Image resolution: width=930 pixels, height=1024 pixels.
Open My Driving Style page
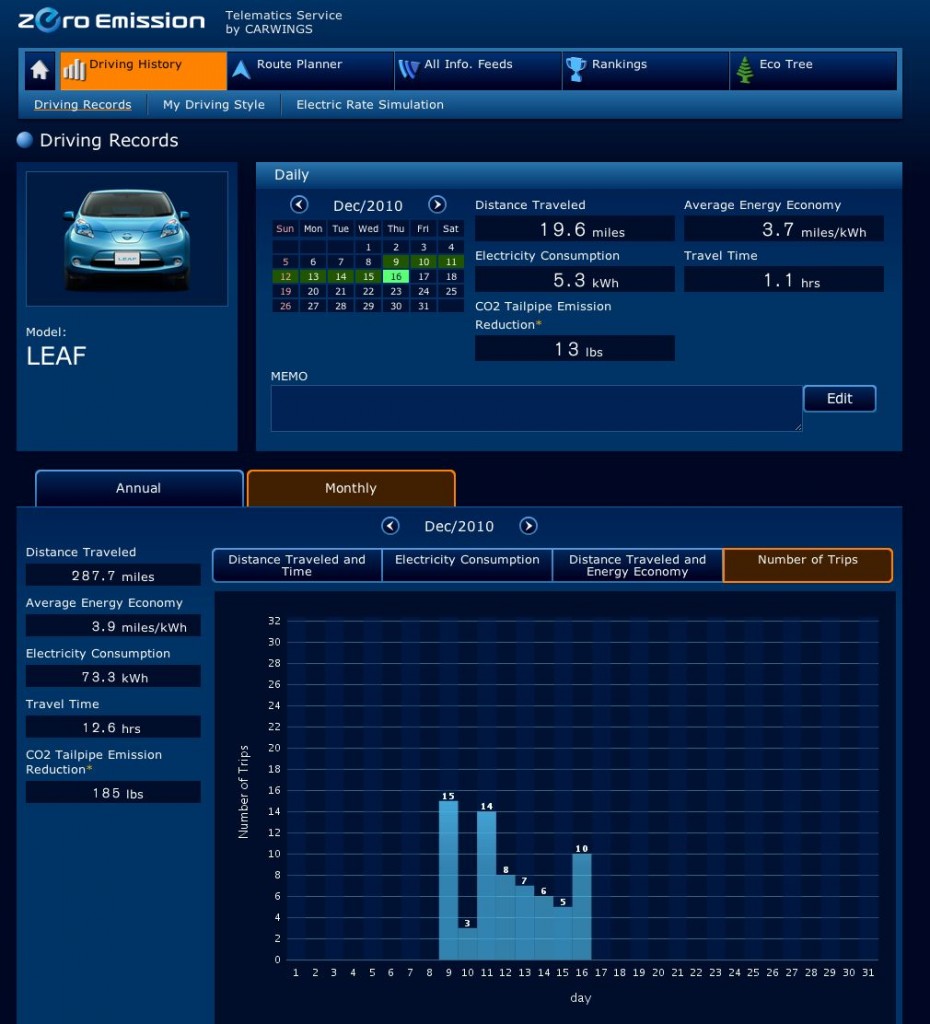(214, 104)
